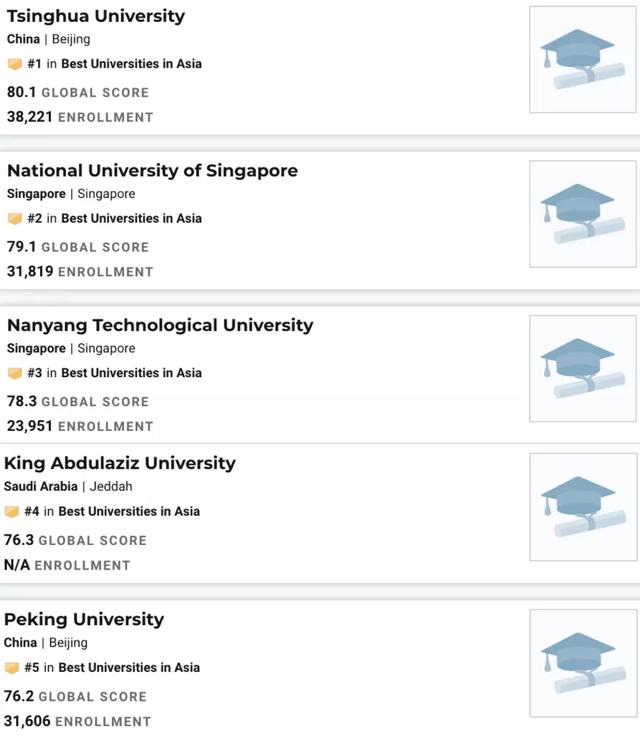This screenshot has width=640, height=736.
Task: Click the N/A Enrollment for King Abdulaziz
Action: point(67,565)
